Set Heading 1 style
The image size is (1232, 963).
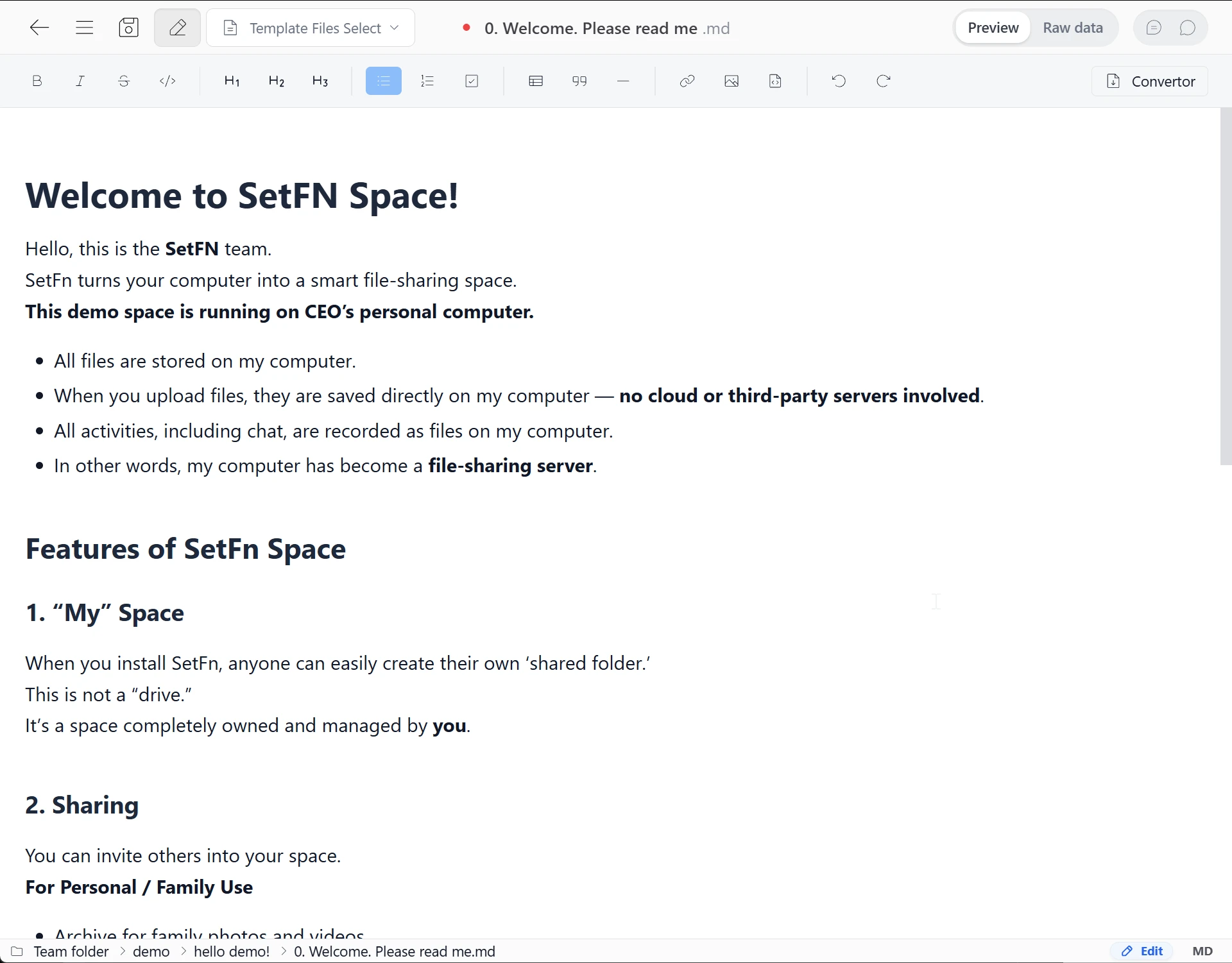pos(232,81)
